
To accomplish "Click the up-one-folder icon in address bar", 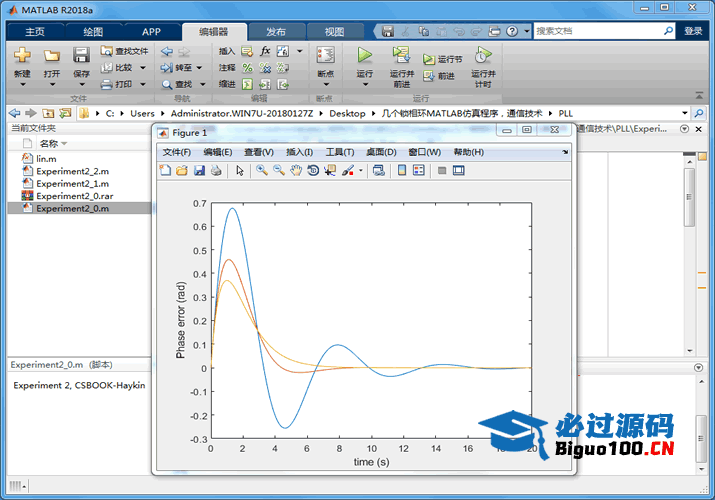I will 48,113.
